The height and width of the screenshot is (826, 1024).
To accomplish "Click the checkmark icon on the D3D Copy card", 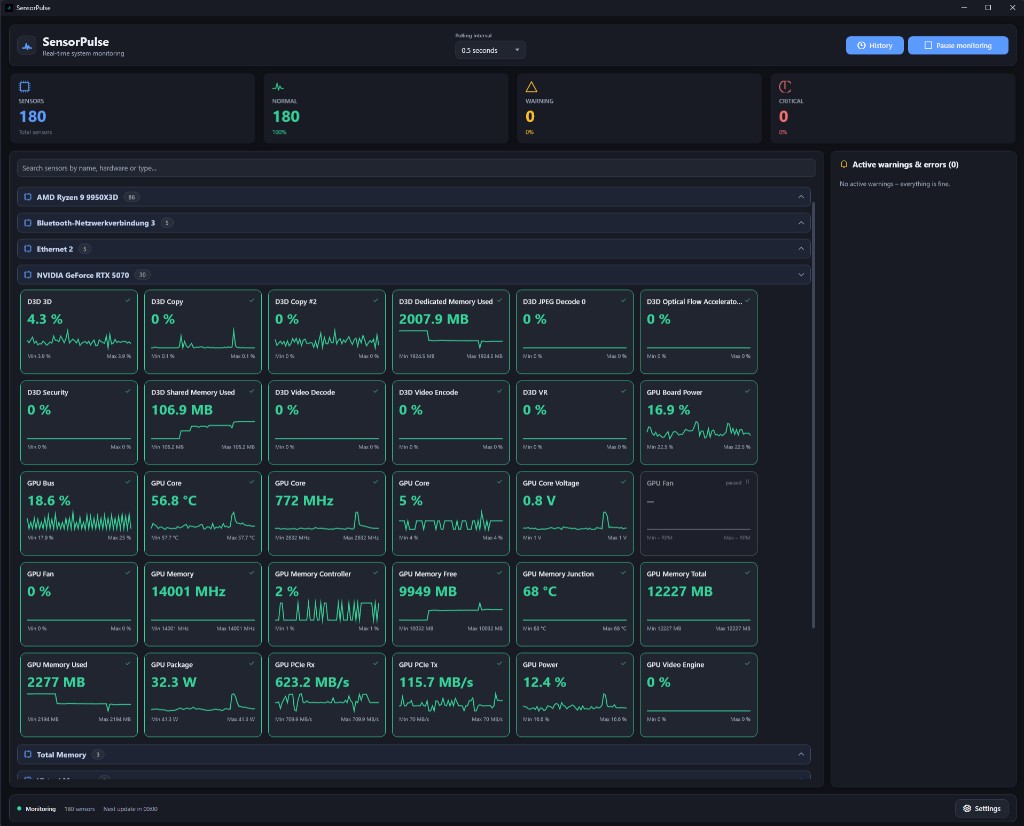I will pyautogui.click(x=251, y=300).
